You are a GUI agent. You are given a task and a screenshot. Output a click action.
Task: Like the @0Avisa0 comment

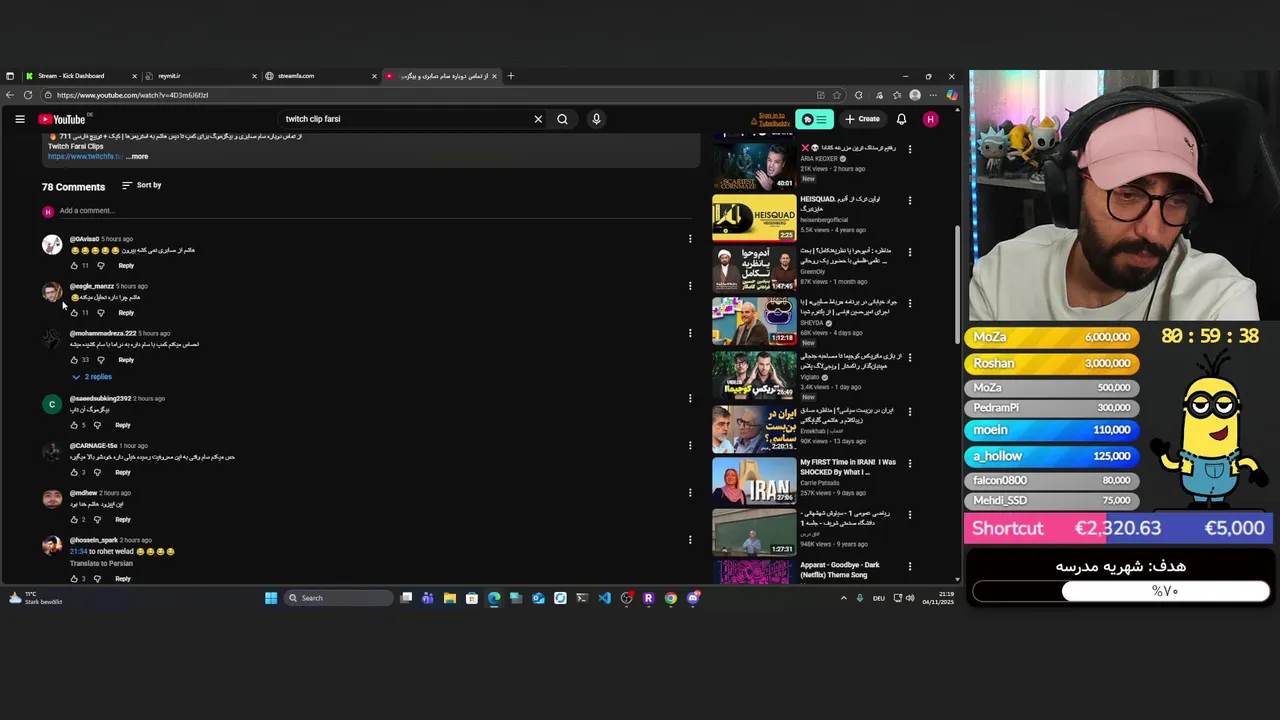click(x=74, y=266)
